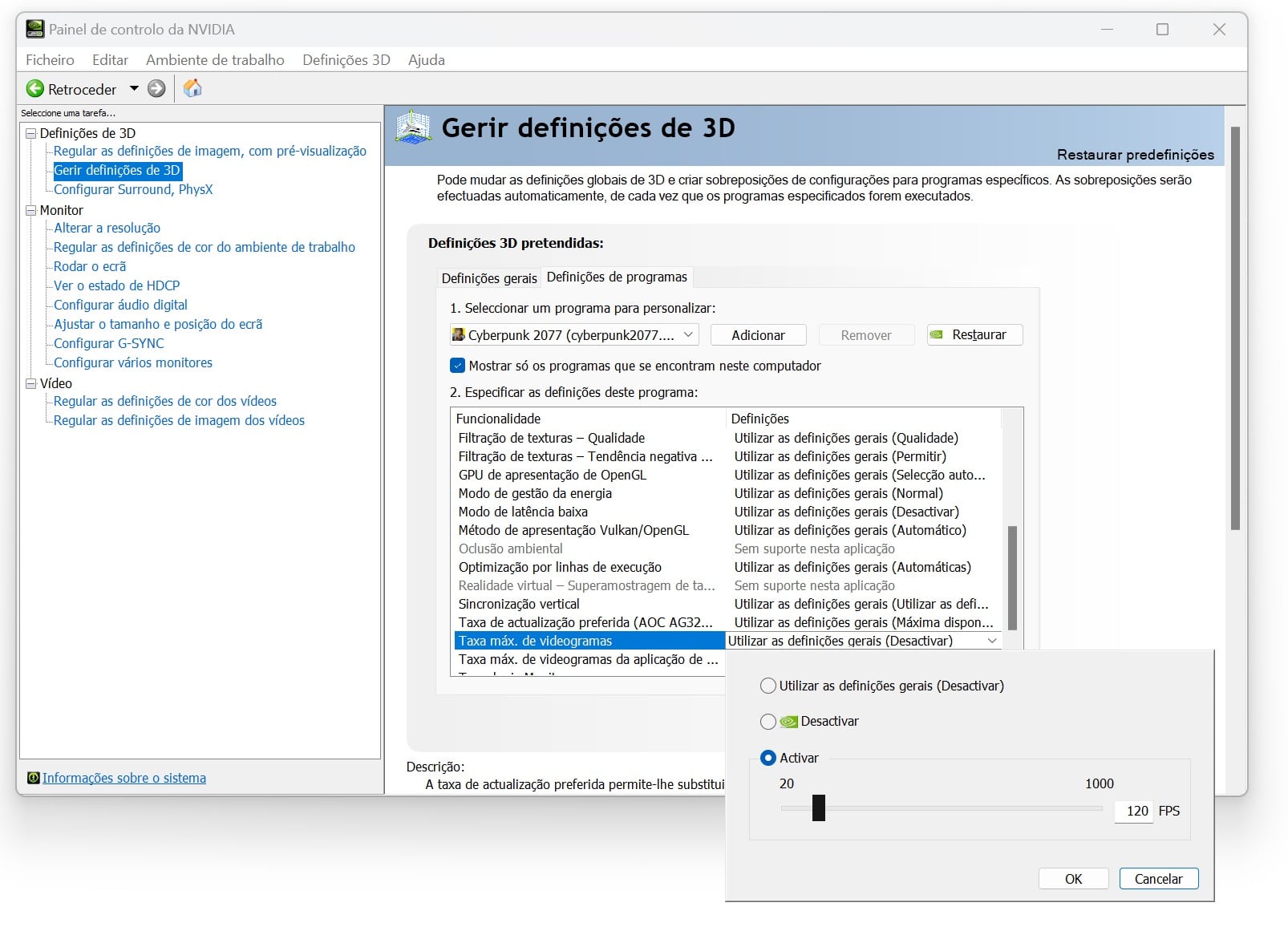This screenshot has height=927, width=1288.
Task: Open 'Regular as definições de cor do ambiente de trabalho'
Action: click(x=205, y=247)
